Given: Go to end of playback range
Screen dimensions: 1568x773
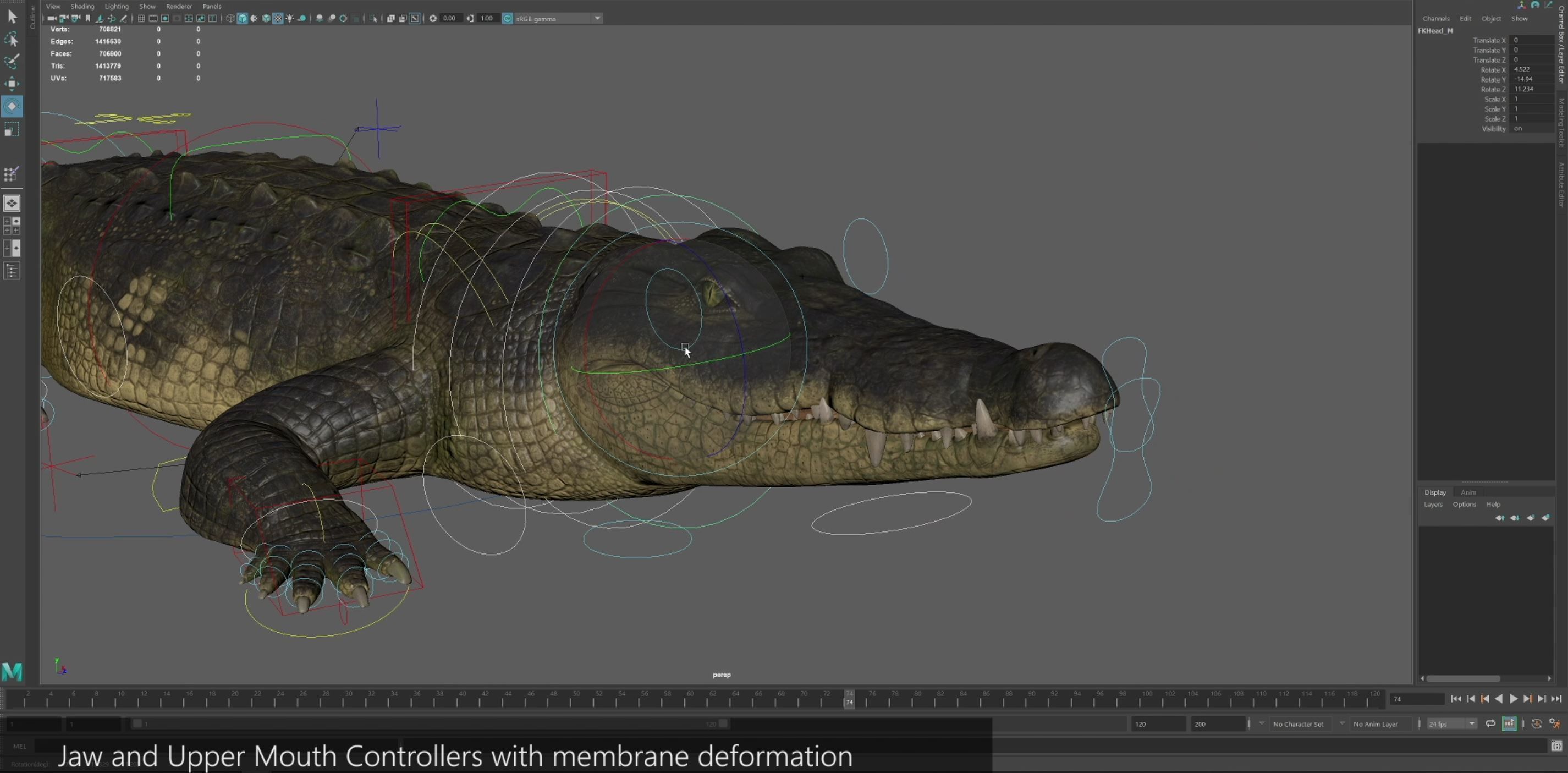Looking at the screenshot, I should coord(1556,699).
